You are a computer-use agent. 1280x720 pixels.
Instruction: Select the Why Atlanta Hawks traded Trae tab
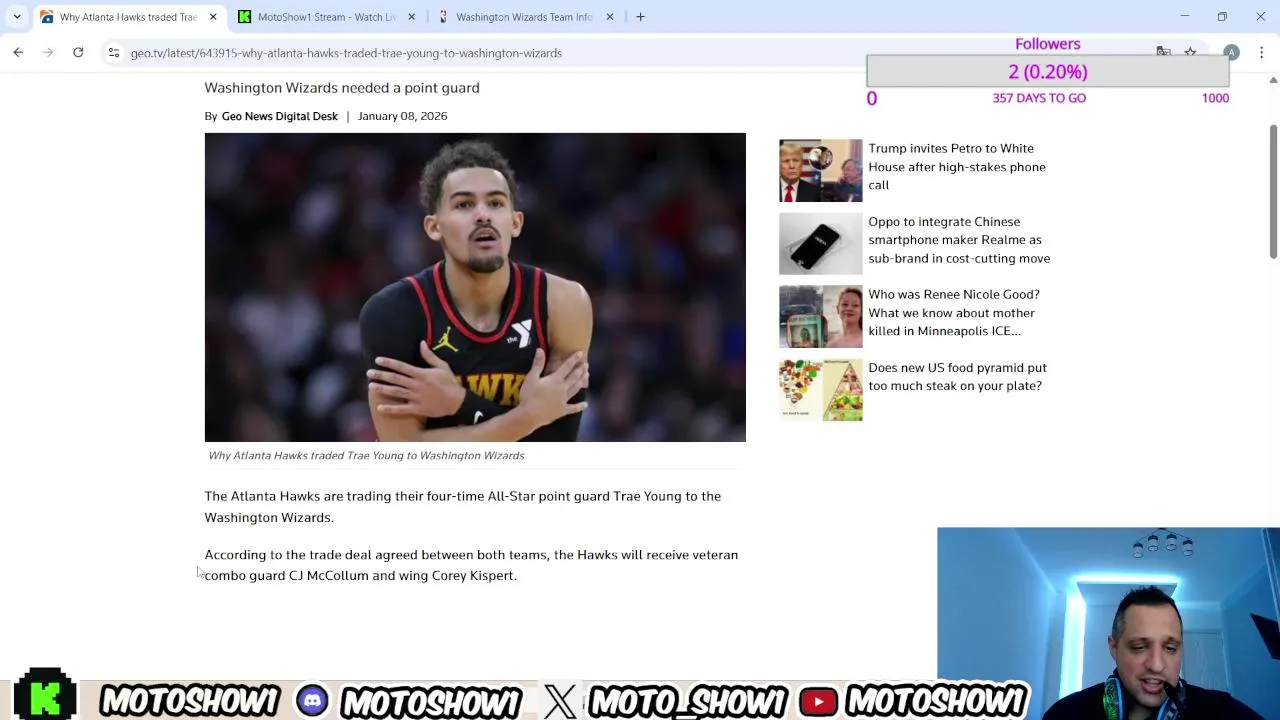[127, 17]
